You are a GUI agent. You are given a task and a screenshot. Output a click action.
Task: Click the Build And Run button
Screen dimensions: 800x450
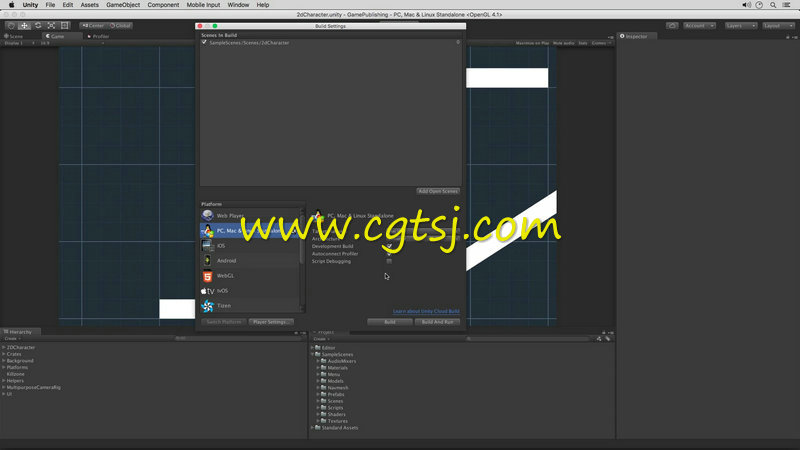(x=437, y=322)
